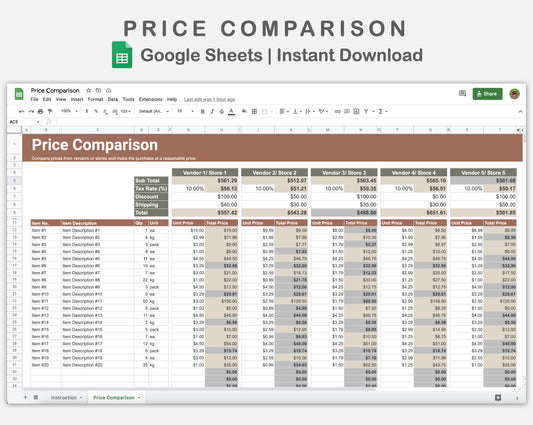Click the green Share button
The height and width of the screenshot is (425, 533).
(487, 94)
